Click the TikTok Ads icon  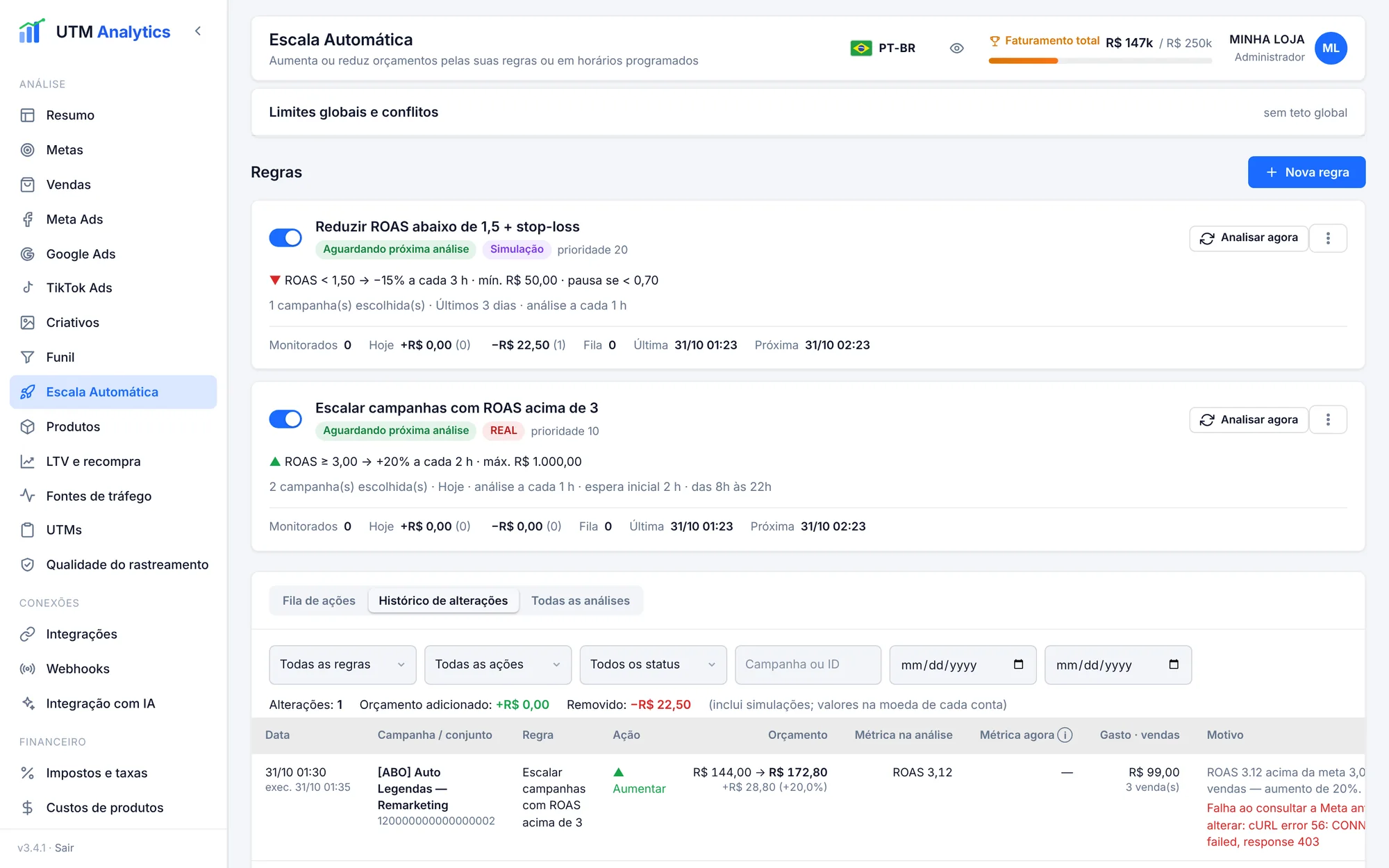click(28, 287)
